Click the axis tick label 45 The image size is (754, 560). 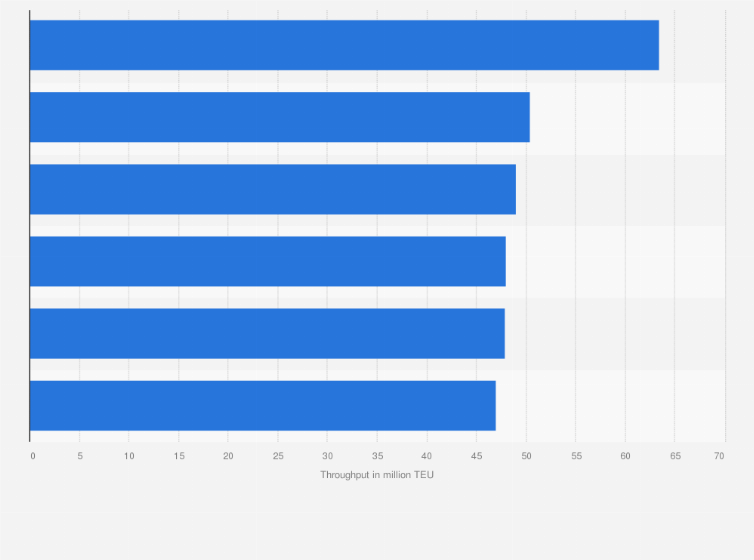[476, 456]
